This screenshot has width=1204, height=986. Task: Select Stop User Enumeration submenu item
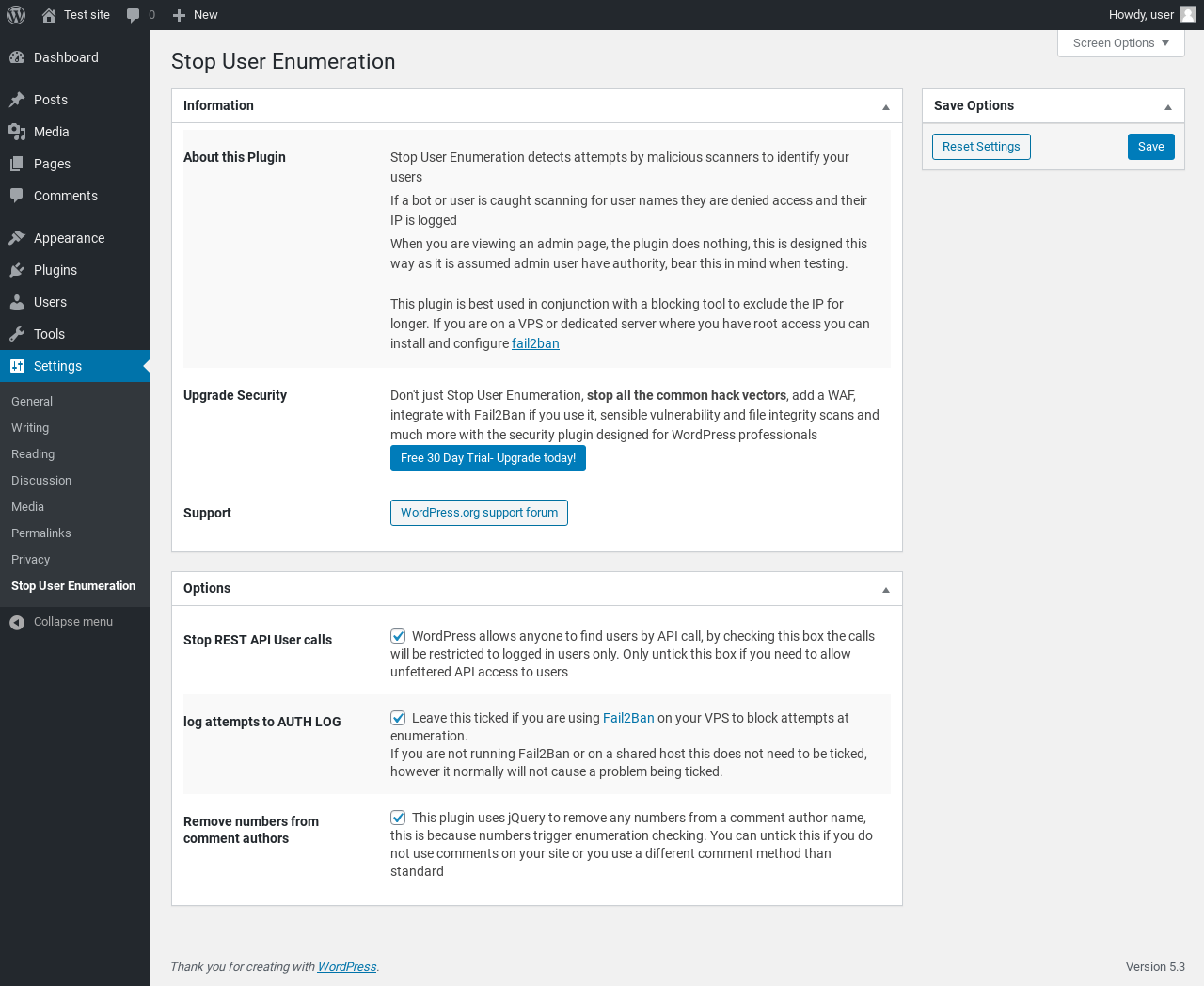click(x=73, y=586)
